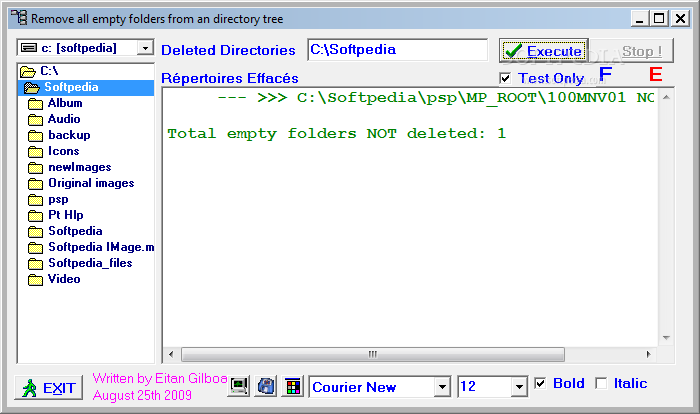The width and height of the screenshot is (700, 414).
Task: Click the 'Written by Eitan Gilboa' text
Action: click(x=160, y=379)
